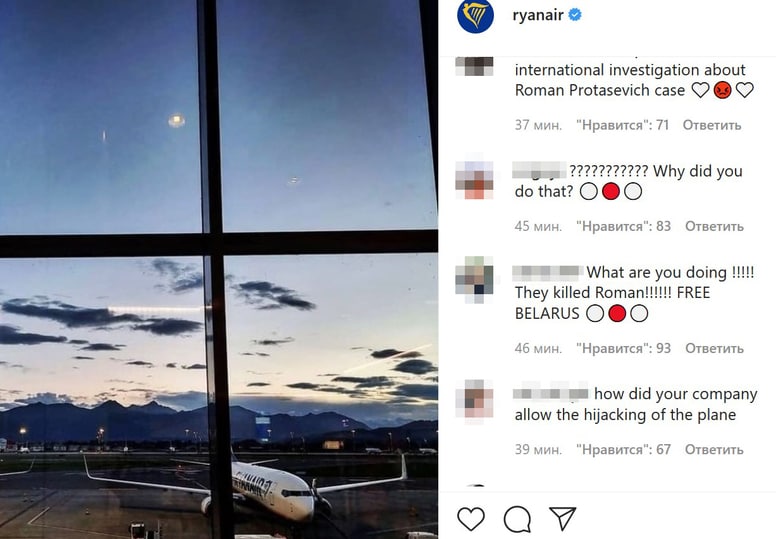
Task: Open the Ryanair harp profile picture
Action: tap(475, 16)
